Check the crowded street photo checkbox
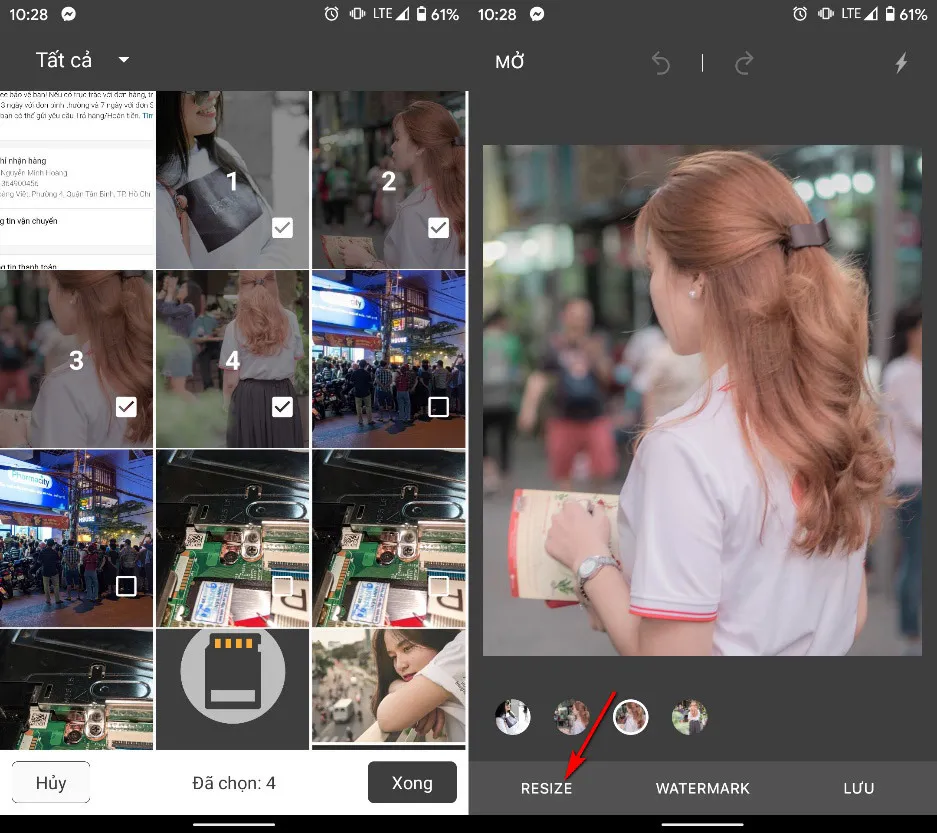Screen dimensions: 937x833 coord(437,407)
